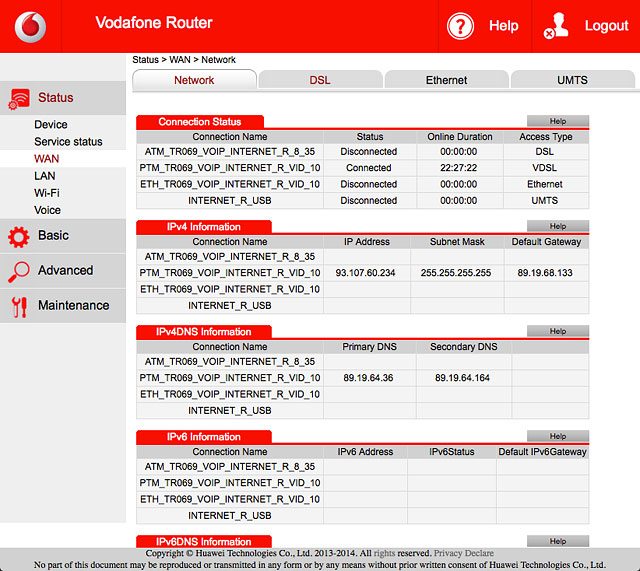Open the Ethernet tab
The width and height of the screenshot is (640, 571).
[x=446, y=80]
